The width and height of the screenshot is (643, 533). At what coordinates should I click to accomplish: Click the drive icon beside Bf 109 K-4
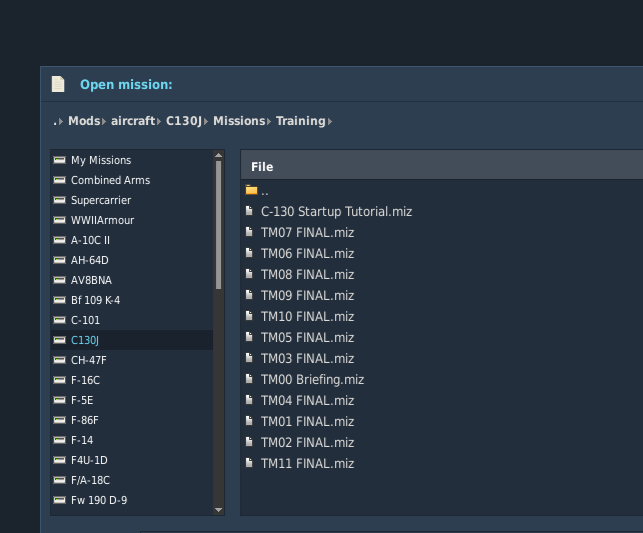59,300
